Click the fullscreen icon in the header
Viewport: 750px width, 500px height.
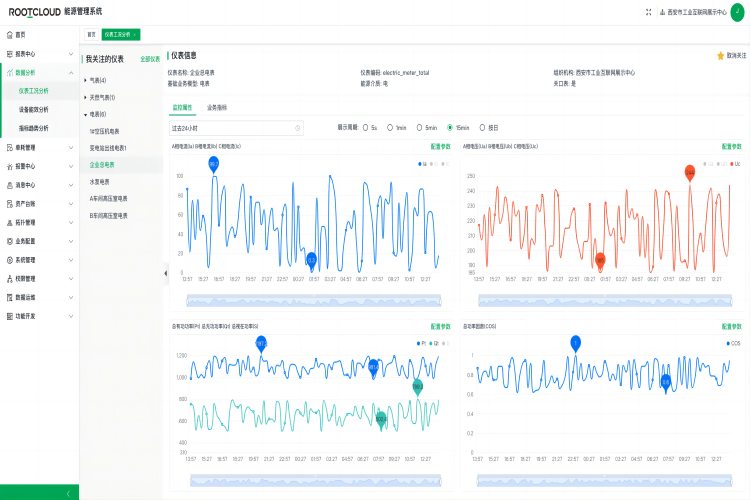[x=648, y=12]
